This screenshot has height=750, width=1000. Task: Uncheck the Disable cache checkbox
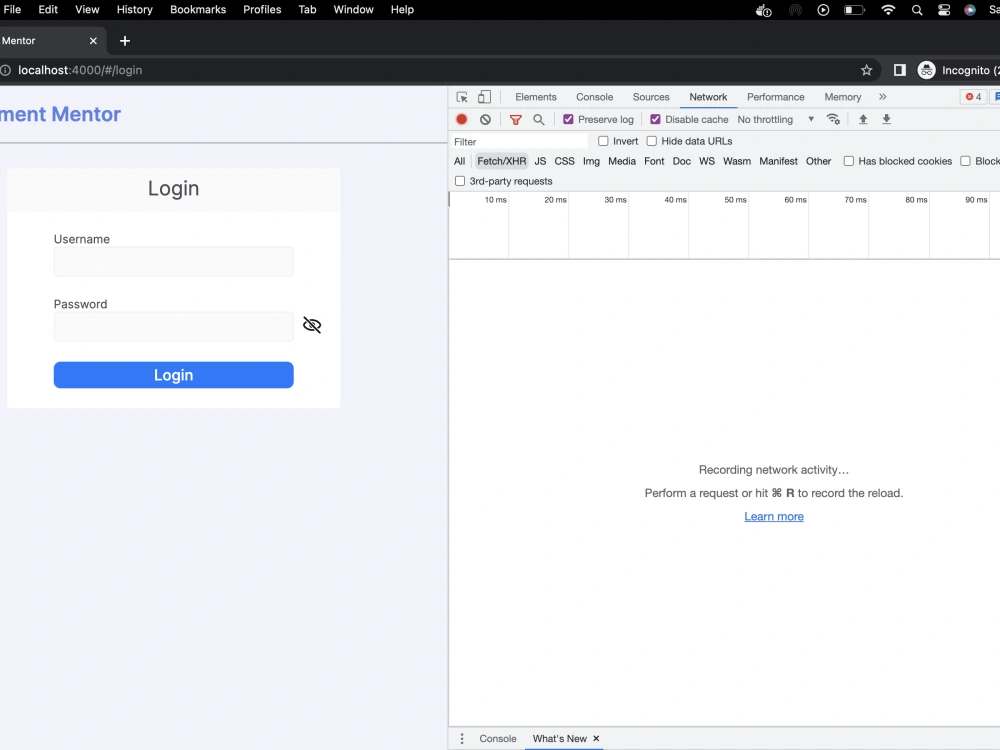655,119
